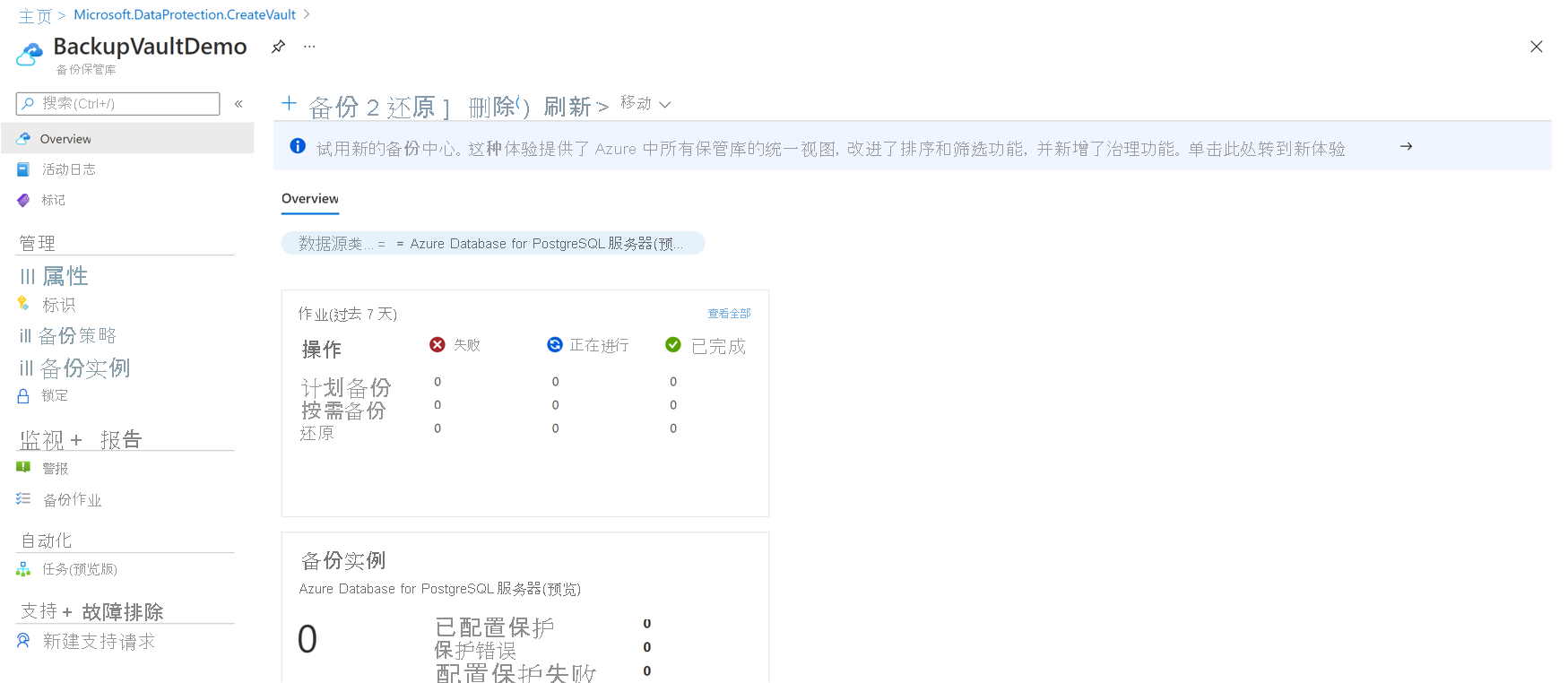The image size is (1568, 683).
Task: Click the info icon in the banner
Action: click(298, 146)
